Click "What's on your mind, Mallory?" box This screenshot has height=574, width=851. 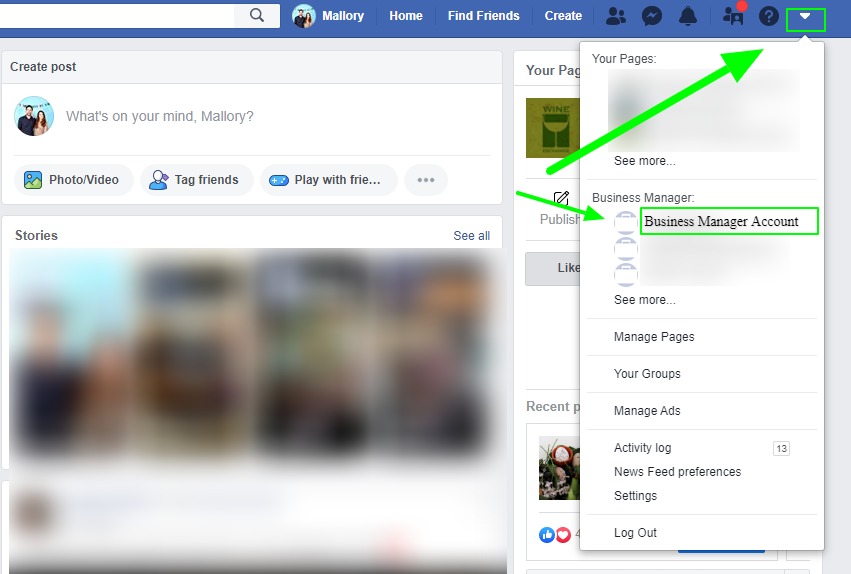click(160, 116)
